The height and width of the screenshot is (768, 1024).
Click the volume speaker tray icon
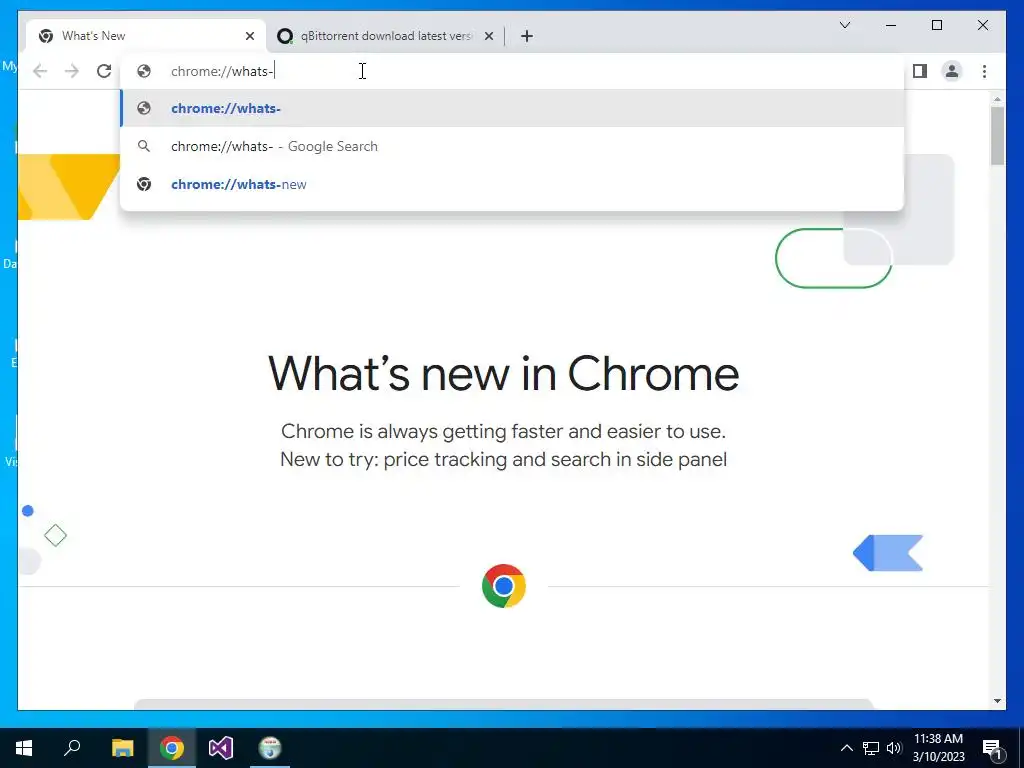pos(894,748)
